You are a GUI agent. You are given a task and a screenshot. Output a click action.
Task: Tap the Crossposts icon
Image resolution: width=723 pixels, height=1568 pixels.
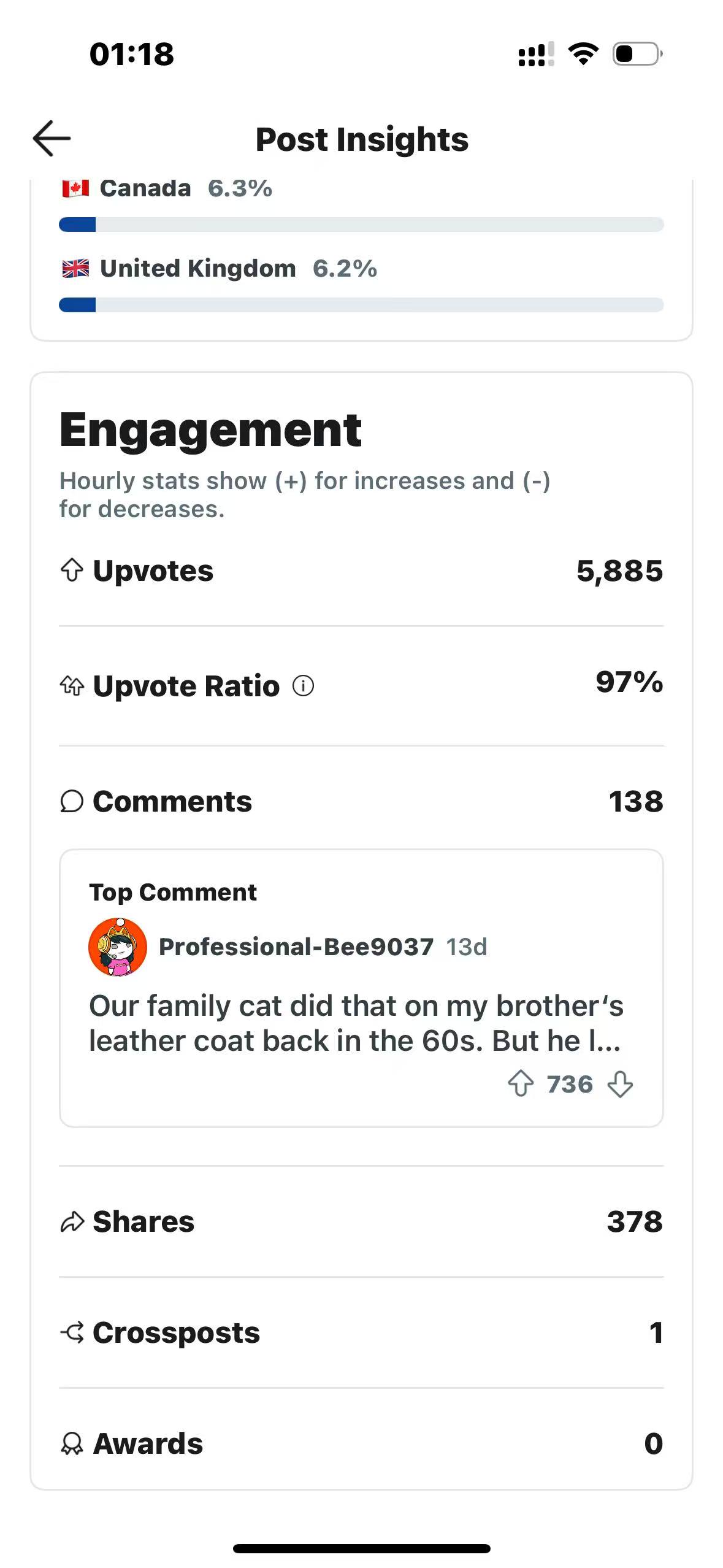click(72, 1332)
